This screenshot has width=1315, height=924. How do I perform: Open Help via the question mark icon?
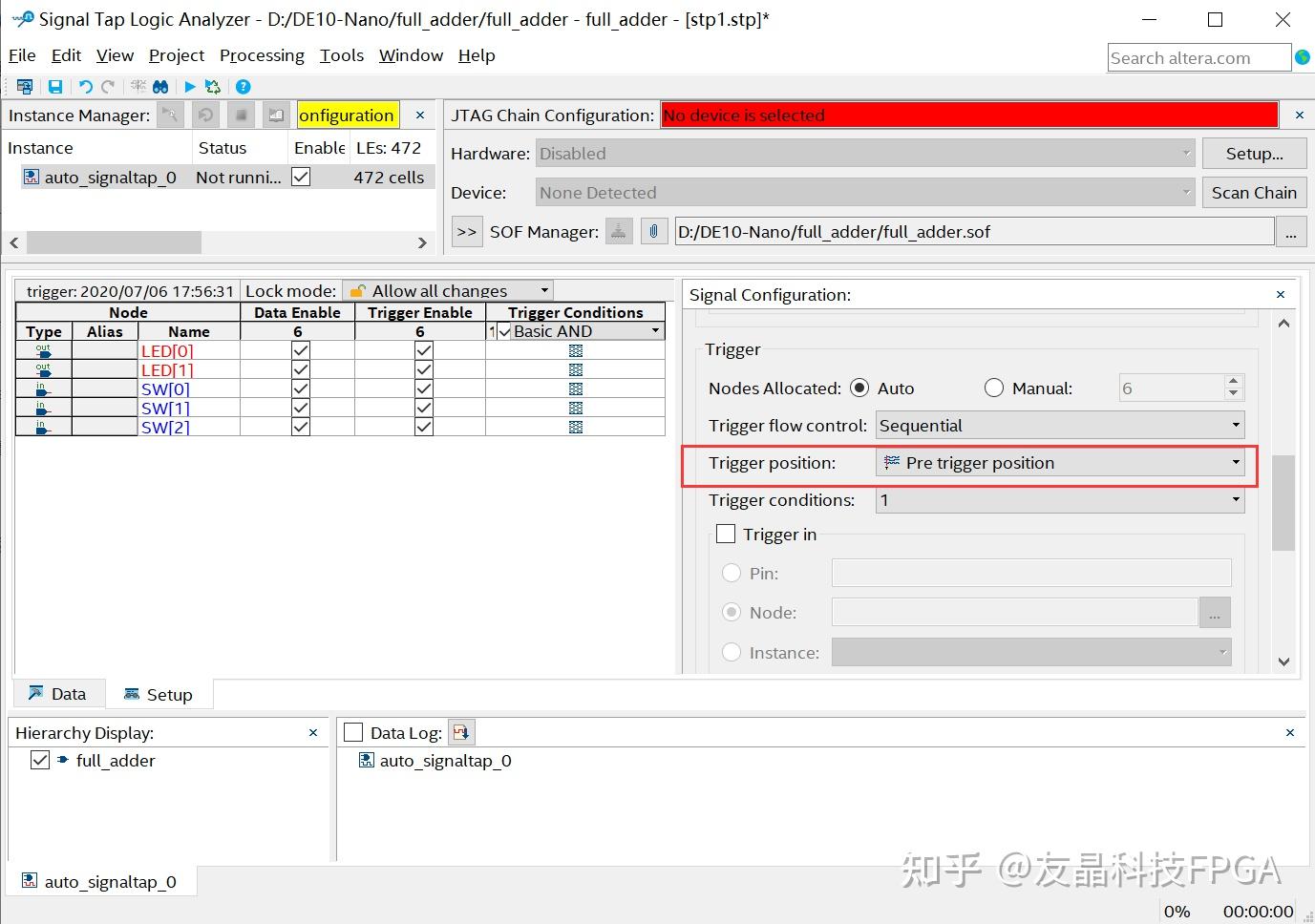[243, 86]
